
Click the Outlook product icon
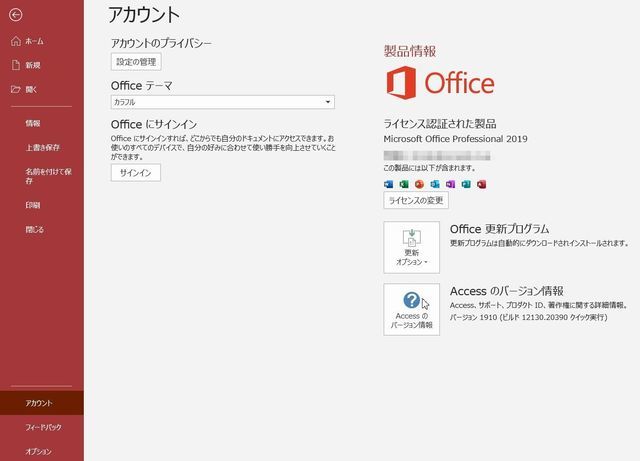coord(435,184)
